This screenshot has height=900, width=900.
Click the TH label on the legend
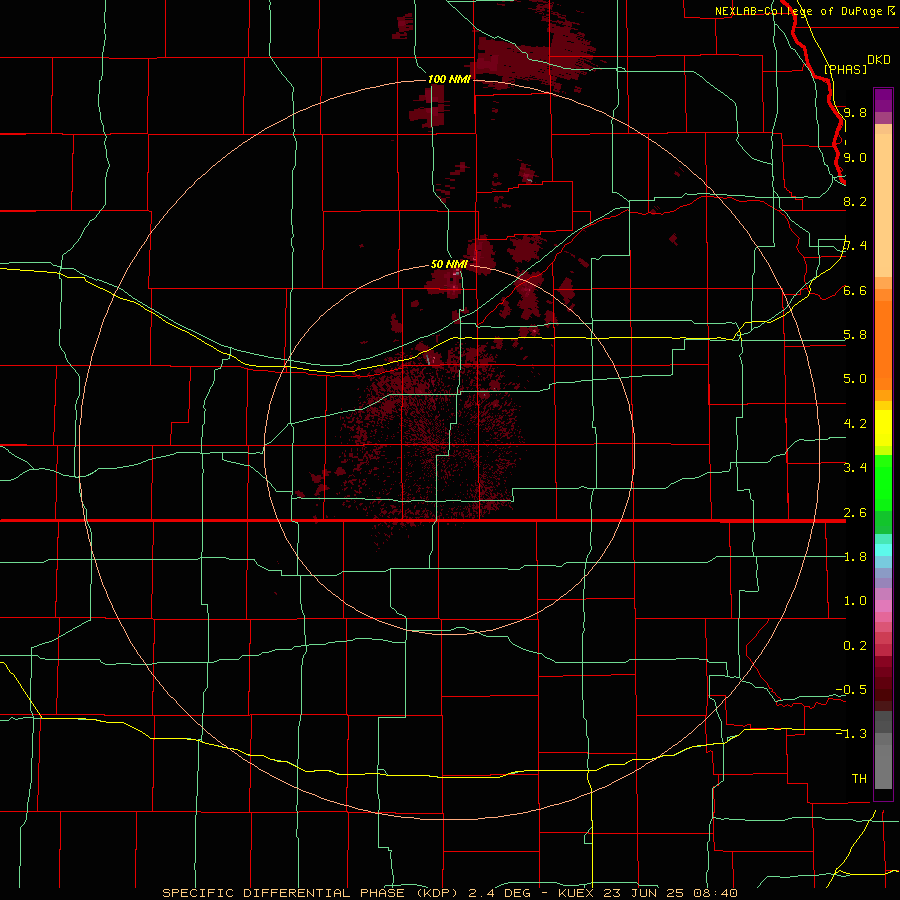pos(859,778)
